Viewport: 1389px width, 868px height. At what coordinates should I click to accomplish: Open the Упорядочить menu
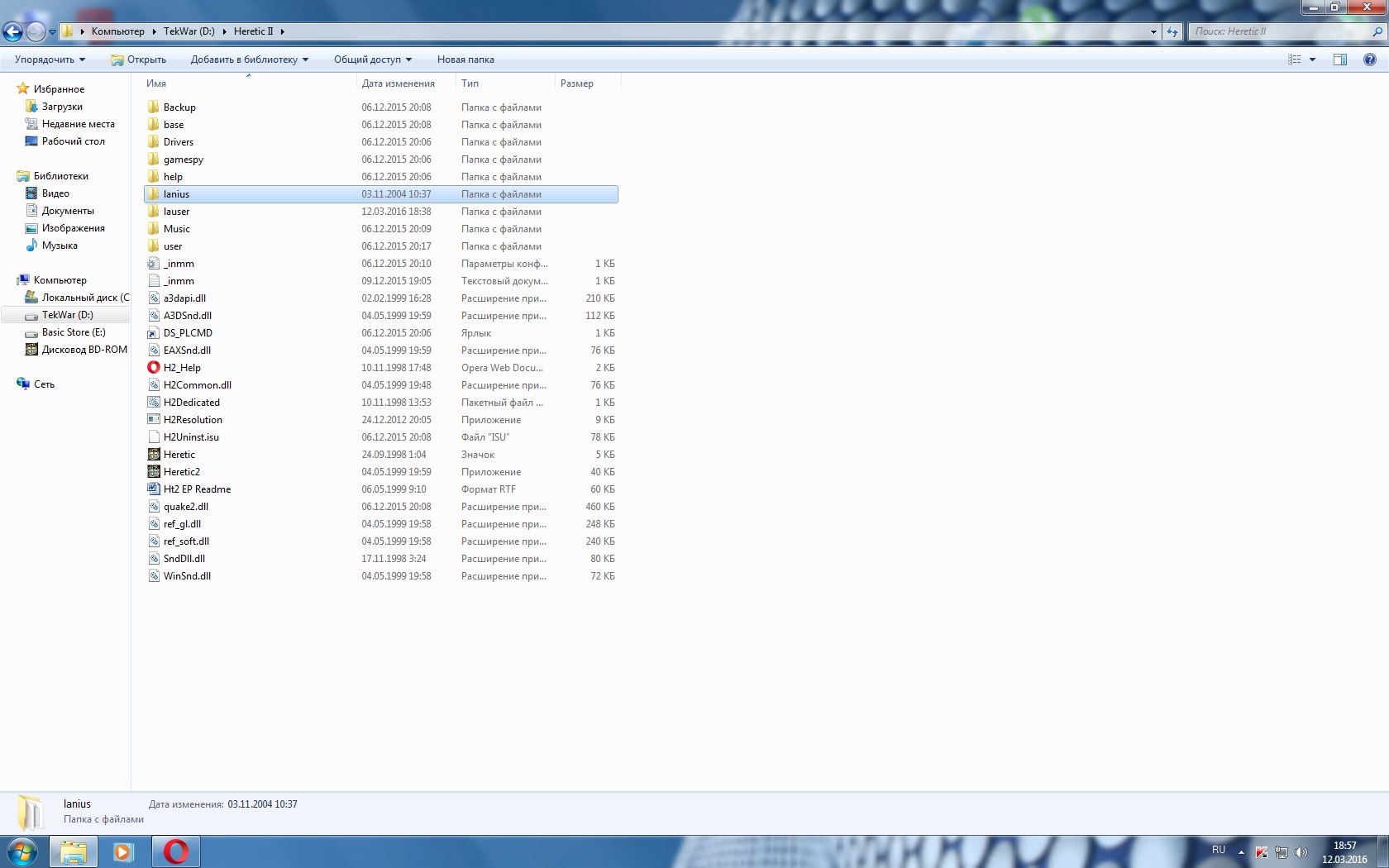point(50,60)
